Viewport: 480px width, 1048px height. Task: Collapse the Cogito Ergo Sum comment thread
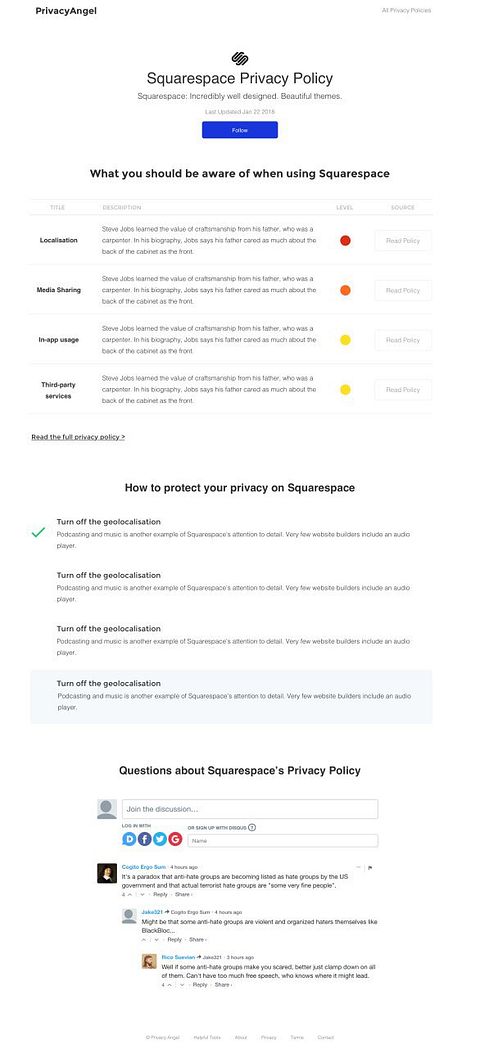(358, 867)
